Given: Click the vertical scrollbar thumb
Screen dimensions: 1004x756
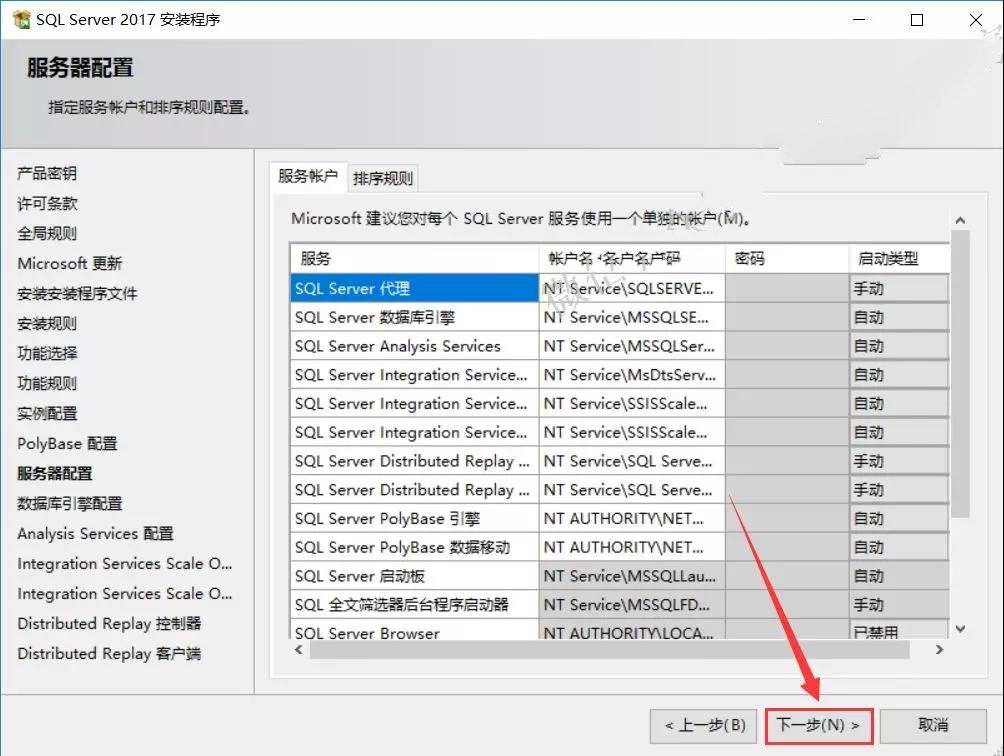Looking at the screenshot, I should (x=960, y=374).
